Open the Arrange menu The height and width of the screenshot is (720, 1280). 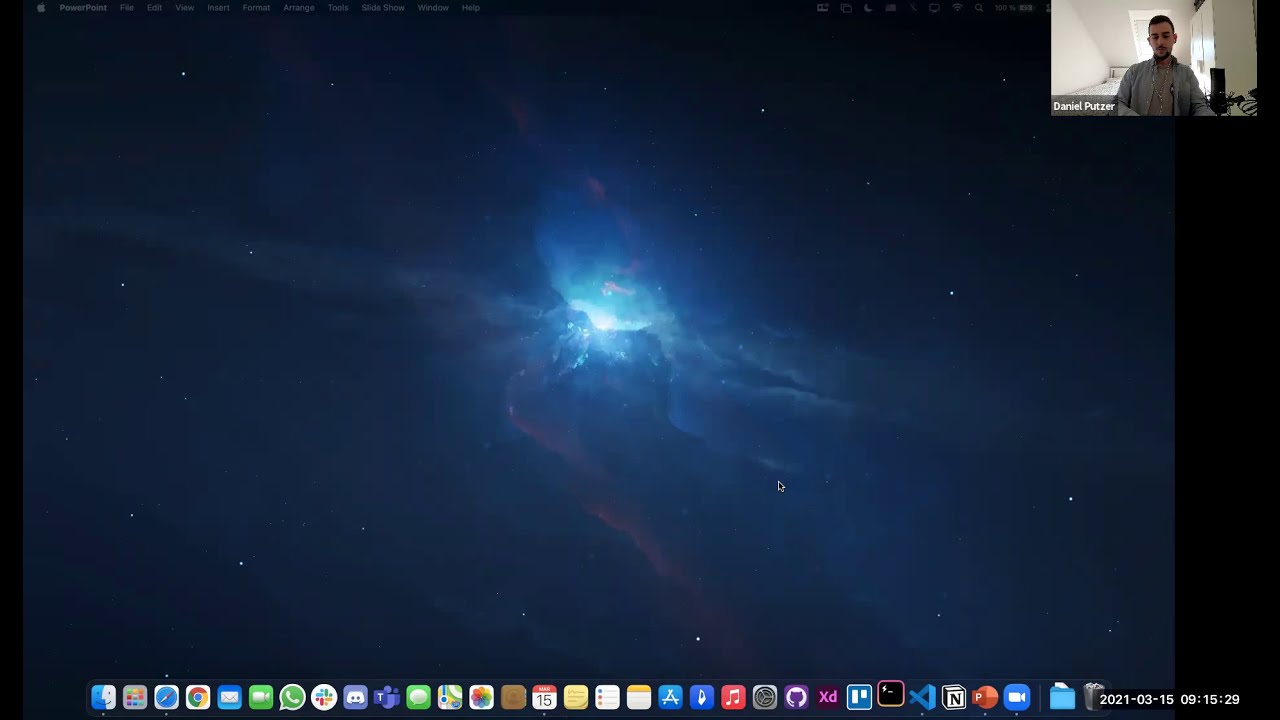[x=299, y=8]
